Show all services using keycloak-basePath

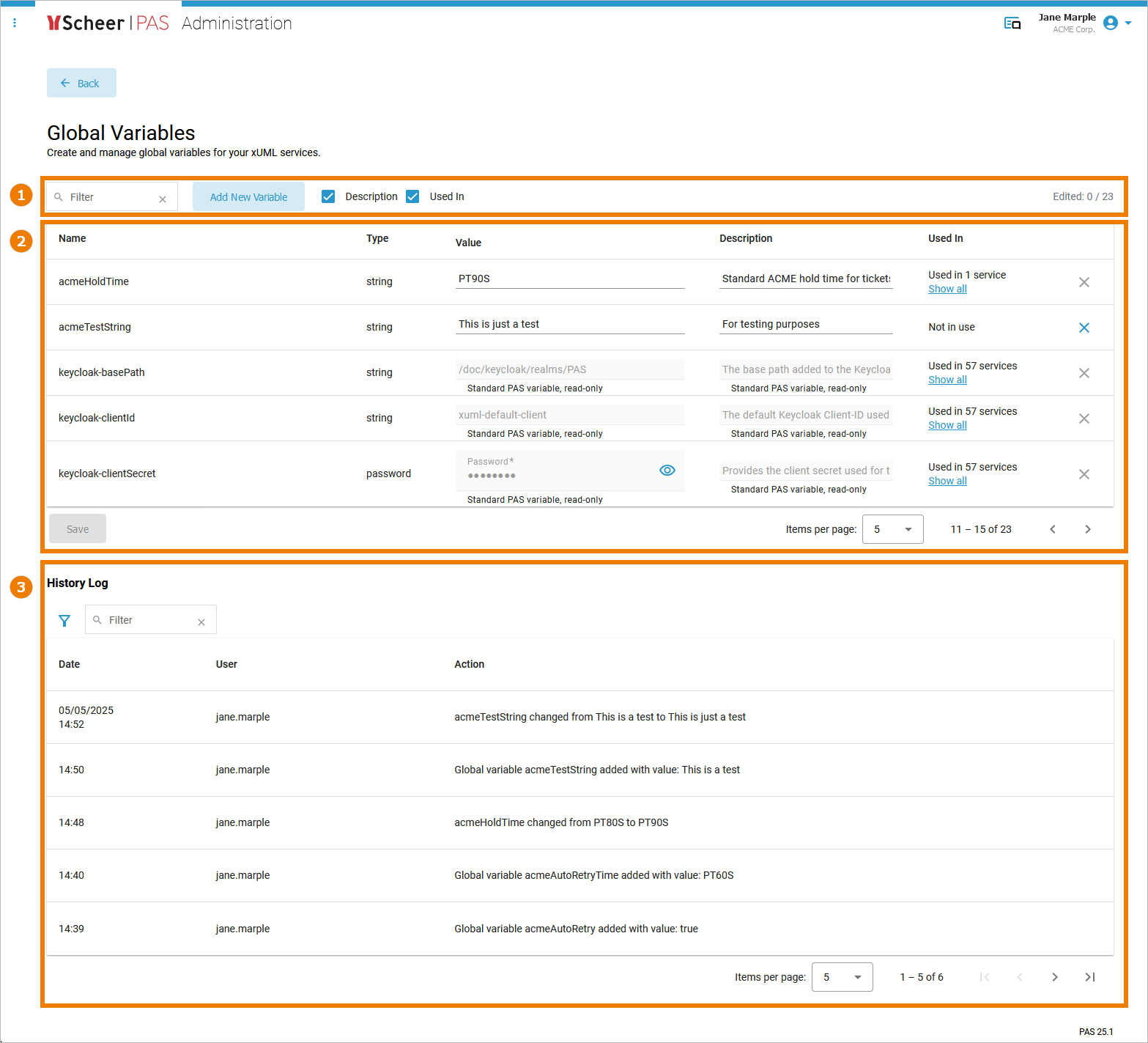pos(947,380)
